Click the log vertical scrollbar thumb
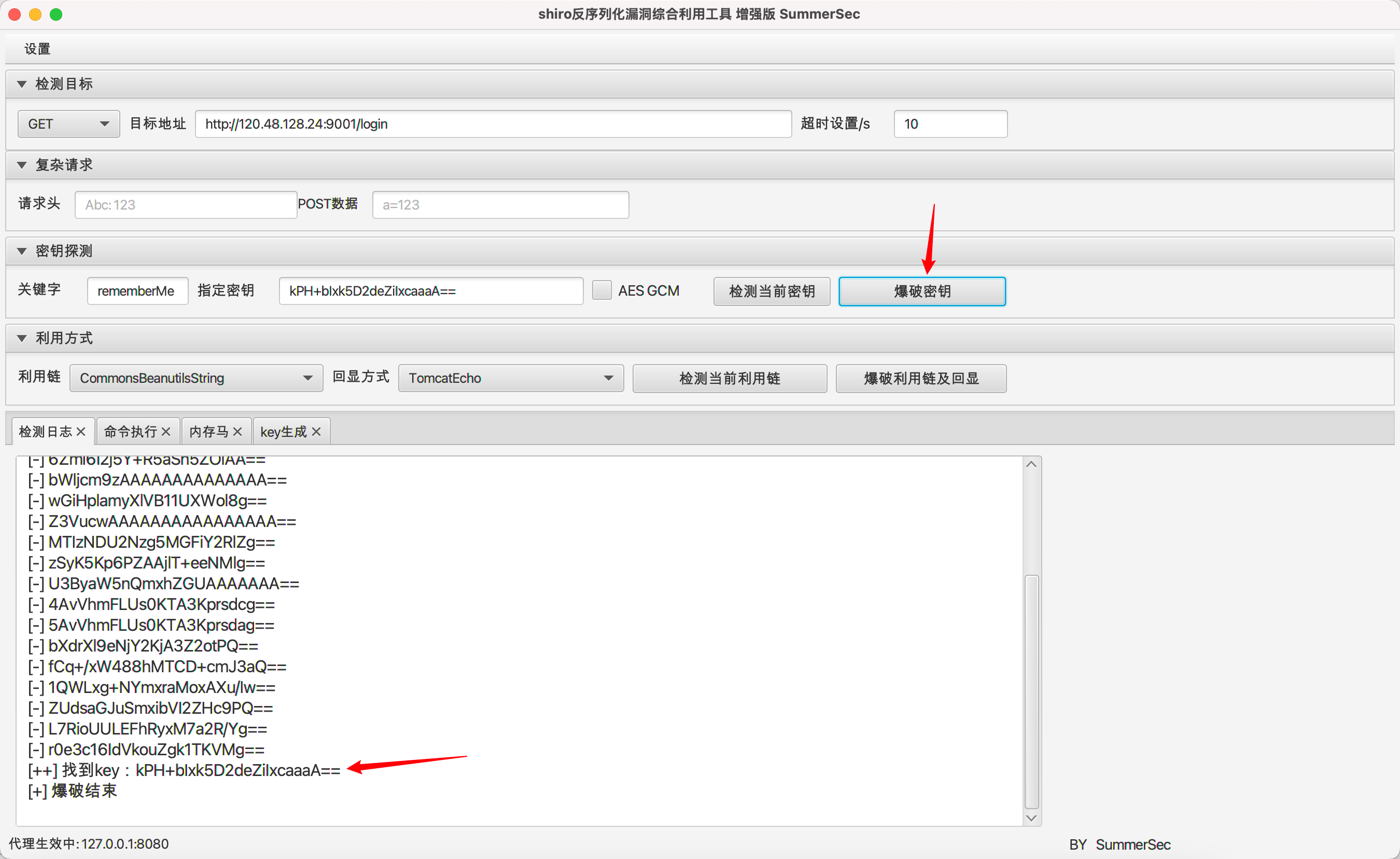1400x859 pixels. (1032, 692)
